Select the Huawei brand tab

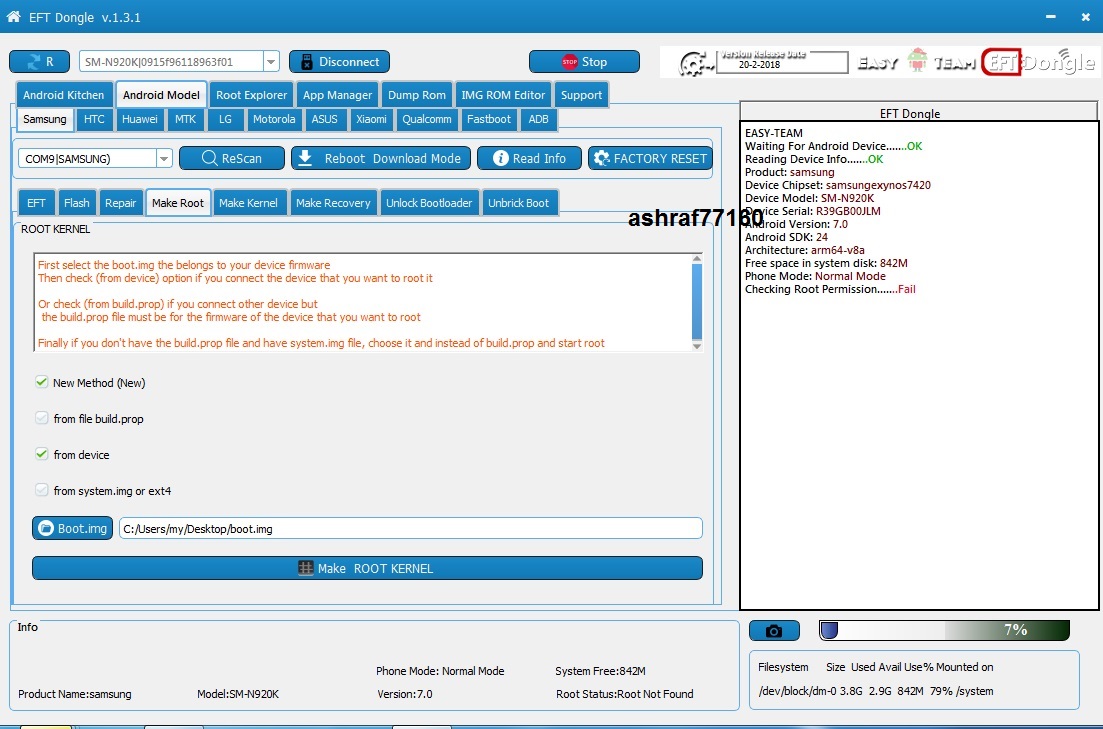coord(139,119)
